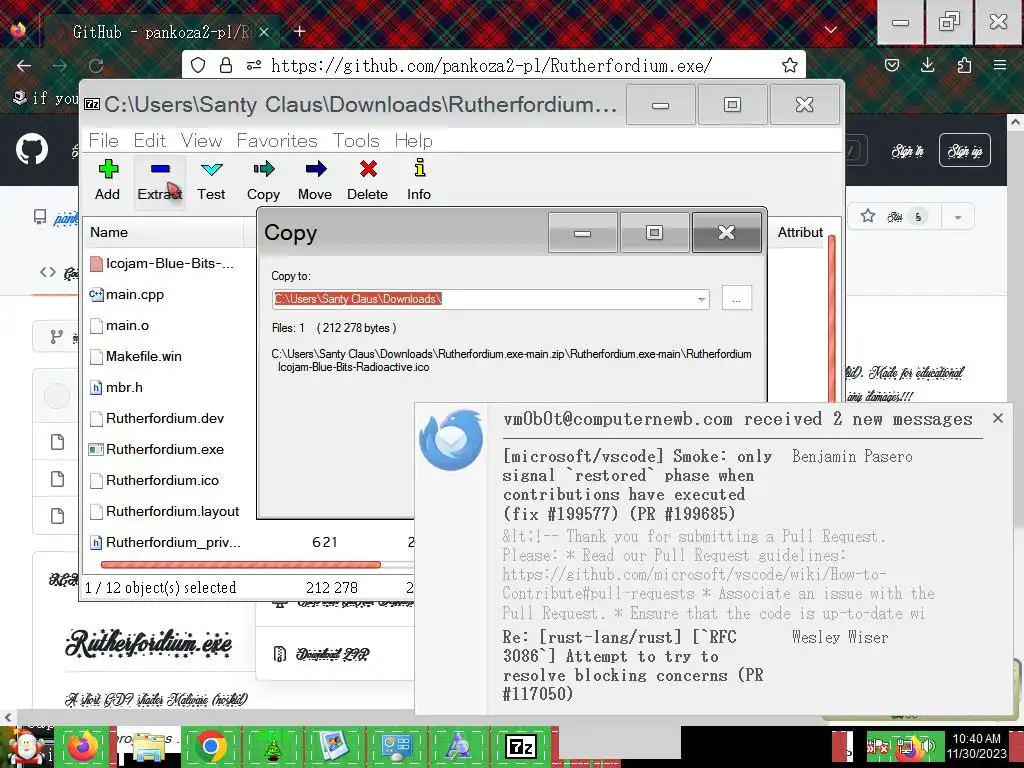Bookmark page with star icon in the address bar
This screenshot has width=1024, height=768.
790,65
